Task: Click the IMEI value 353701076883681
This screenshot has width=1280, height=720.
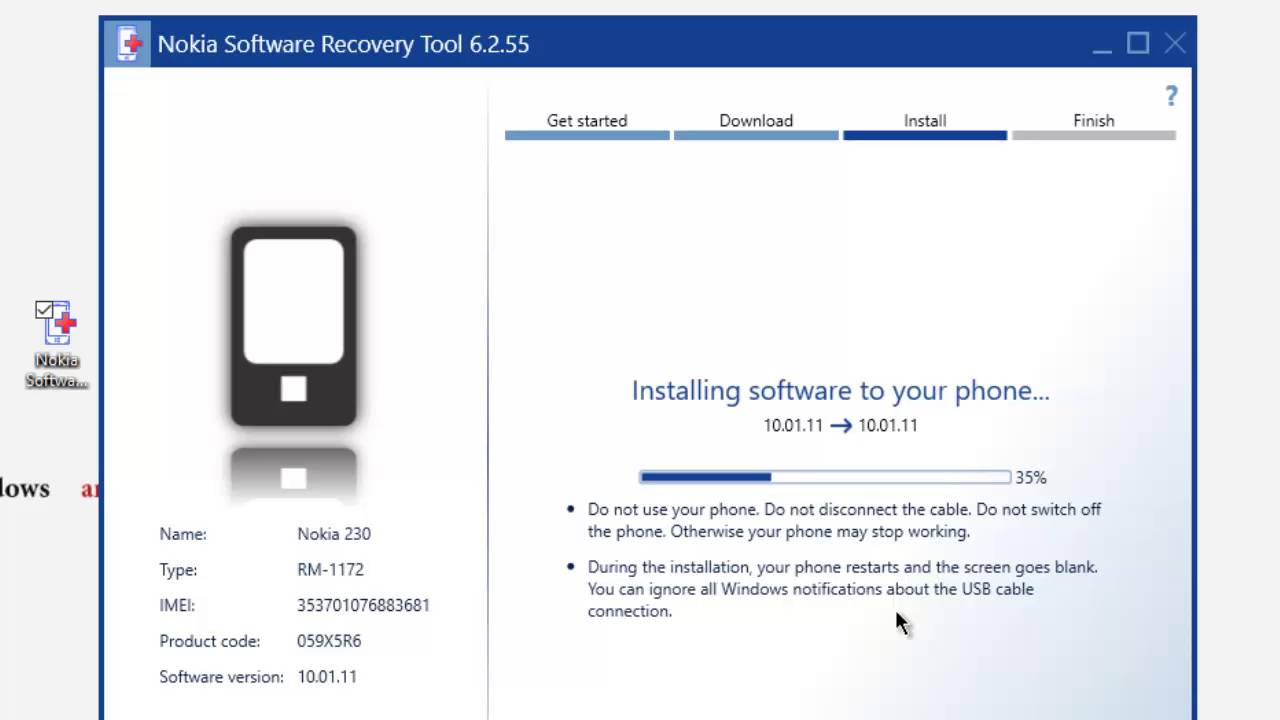Action: (363, 605)
